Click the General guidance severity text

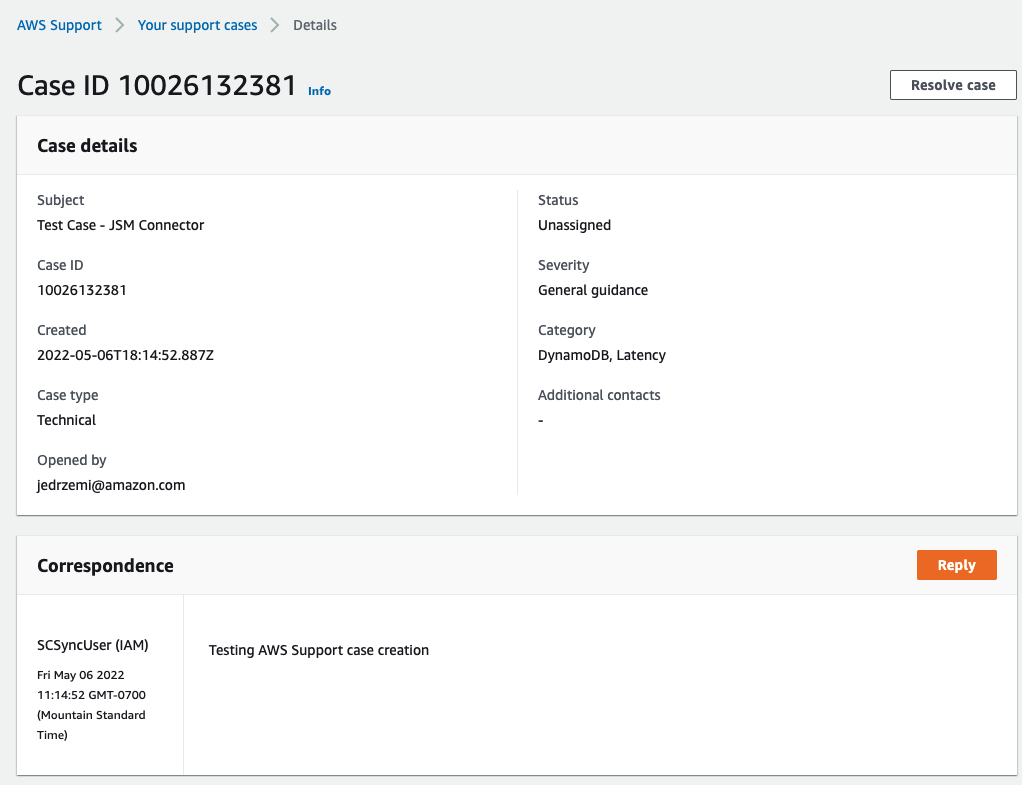[x=592, y=290]
